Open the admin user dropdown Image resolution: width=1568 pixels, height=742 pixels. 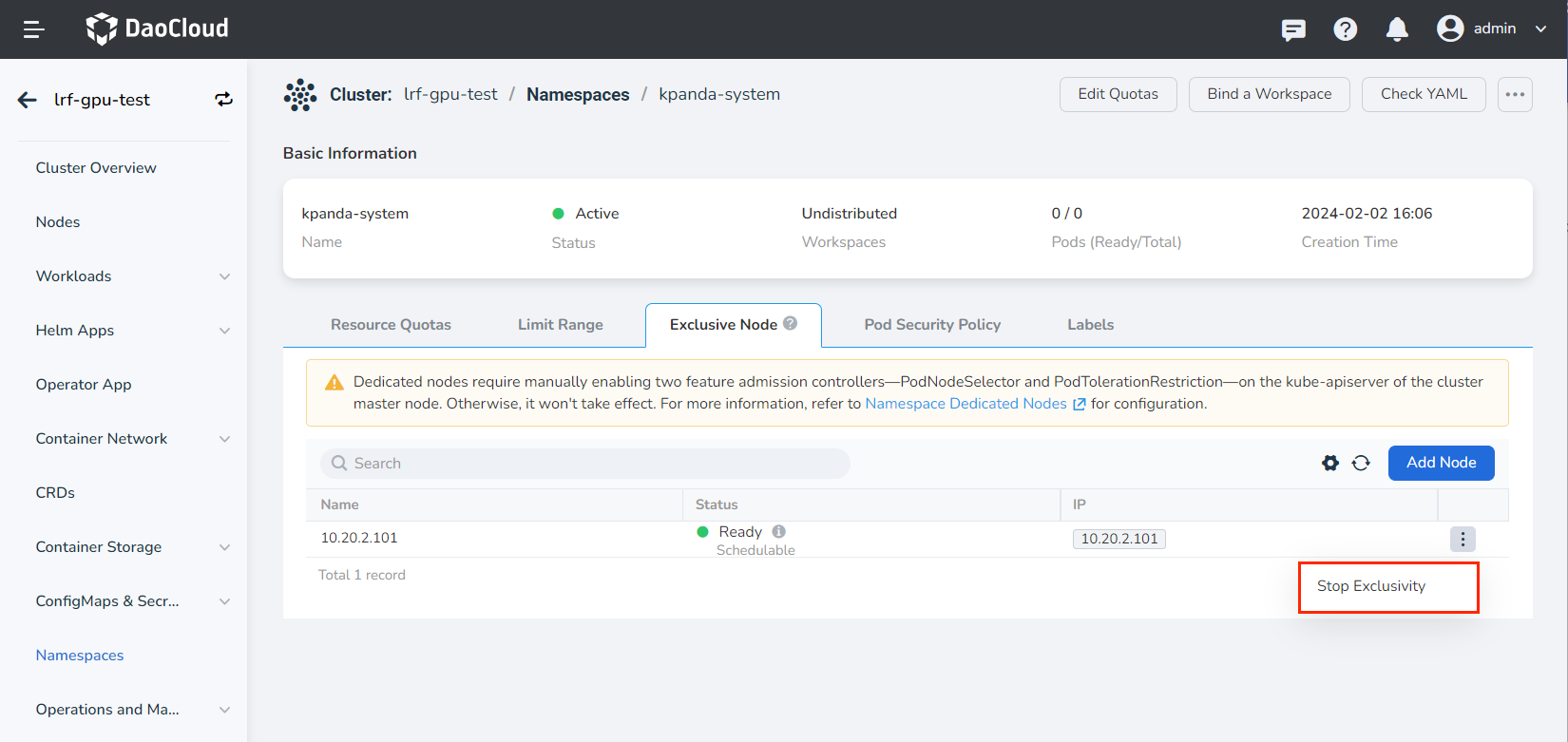pyautogui.click(x=1492, y=29)
